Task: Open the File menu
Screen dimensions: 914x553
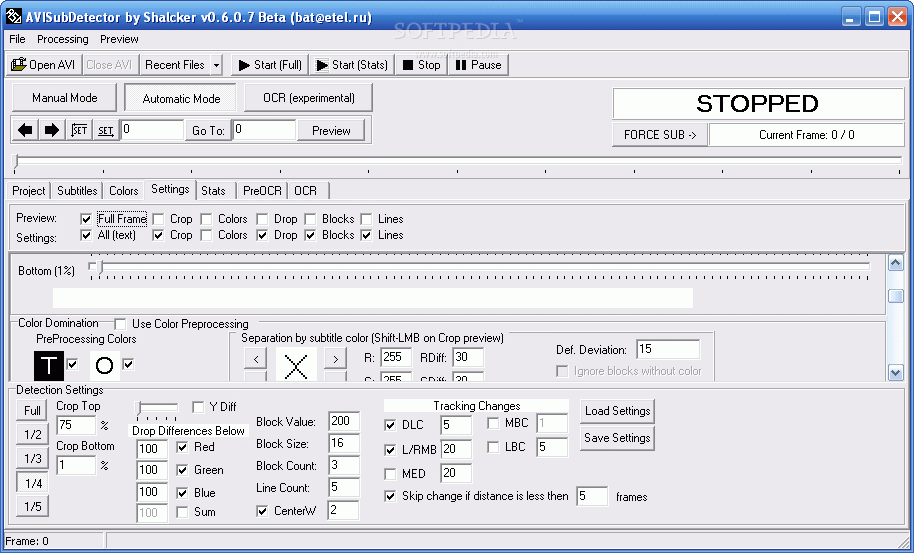Action: click(x=17, y=39)
